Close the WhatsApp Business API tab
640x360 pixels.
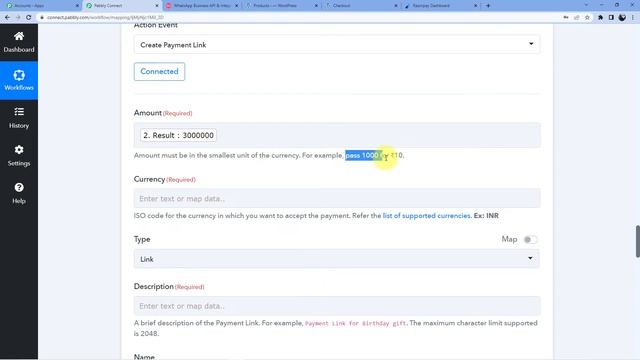(x=236, y=6)
